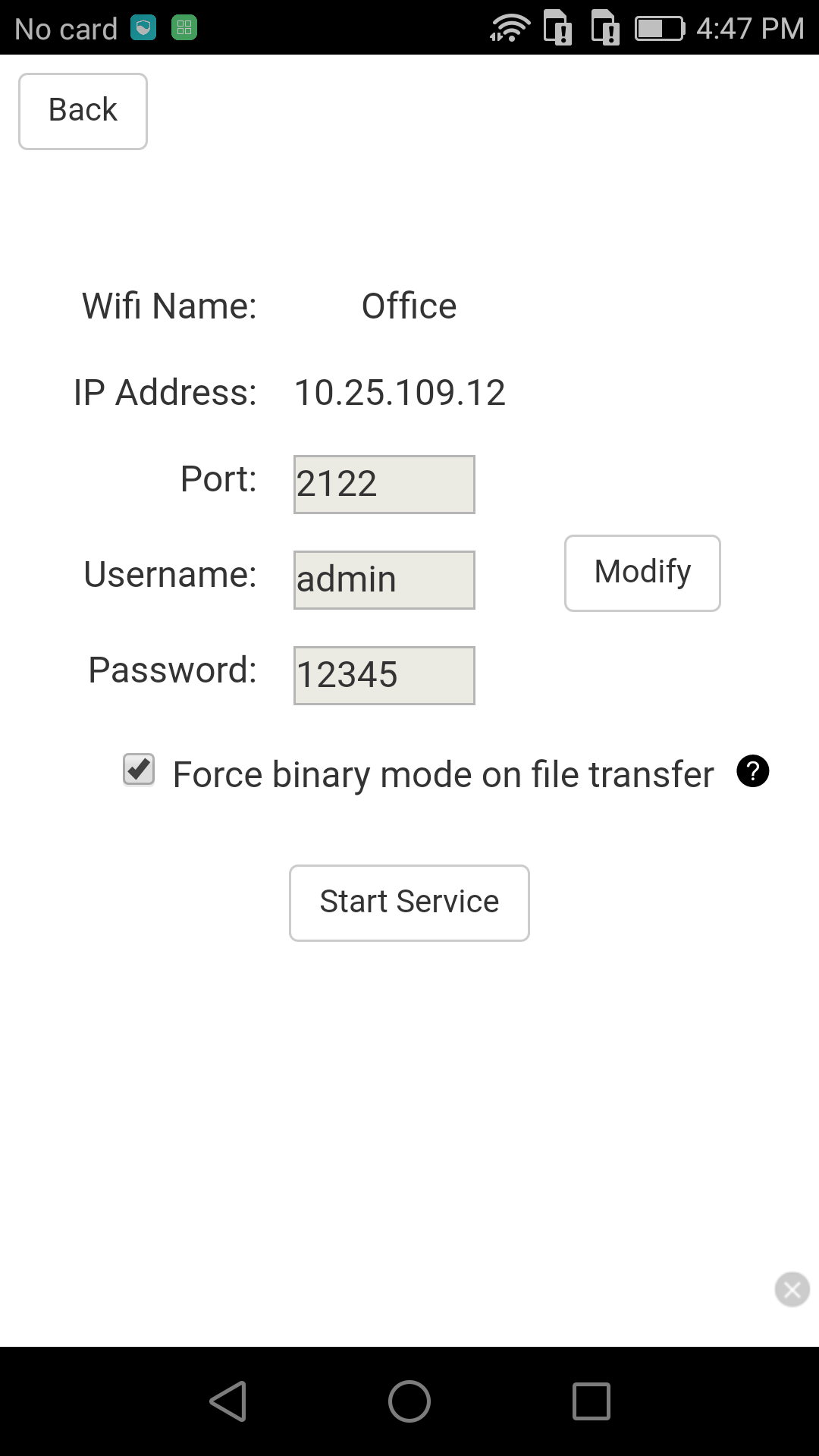The height and width of the screenshot is (1456, 819).
Task: Select the Username field showing admin
Action: coord(384,580)
